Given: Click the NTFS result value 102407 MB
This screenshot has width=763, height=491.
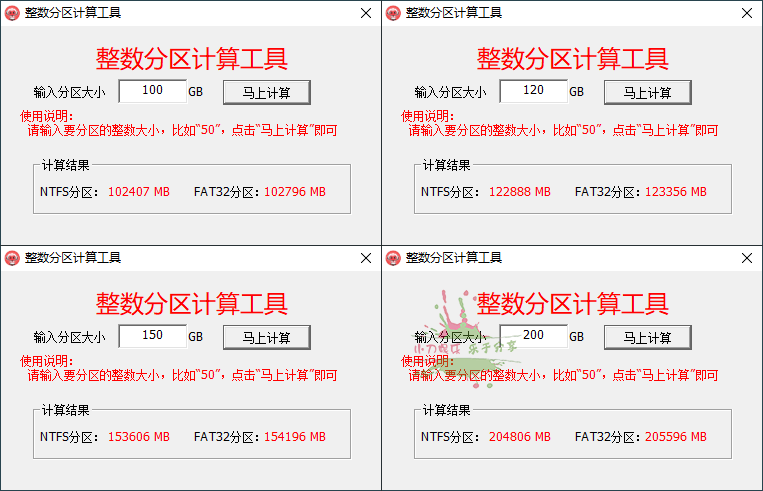Looking at the screenshot, I should click(x=138, y=192).
